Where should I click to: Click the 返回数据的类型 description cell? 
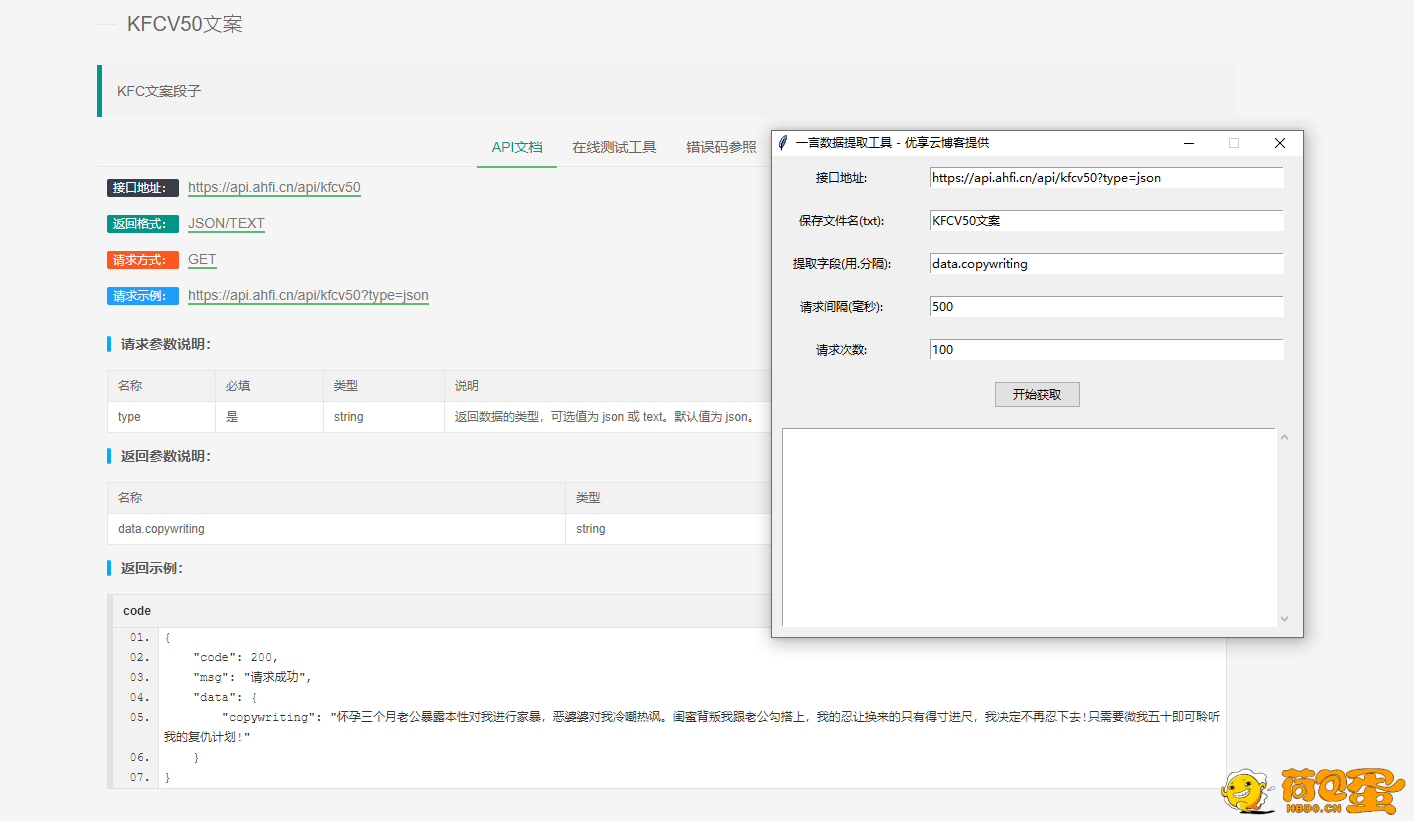(608, 417)
